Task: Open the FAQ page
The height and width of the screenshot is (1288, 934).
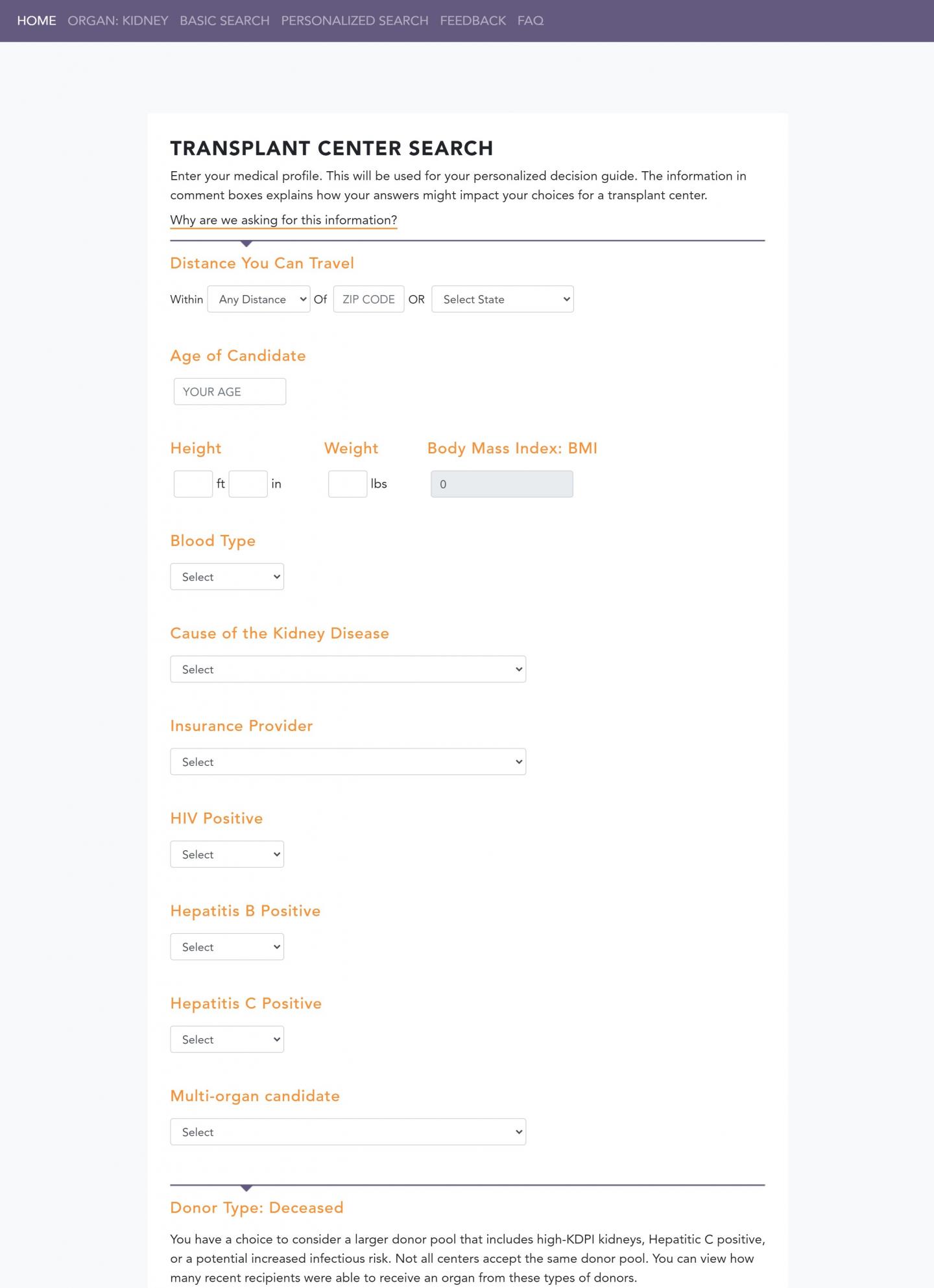Action: pos(531,20)
